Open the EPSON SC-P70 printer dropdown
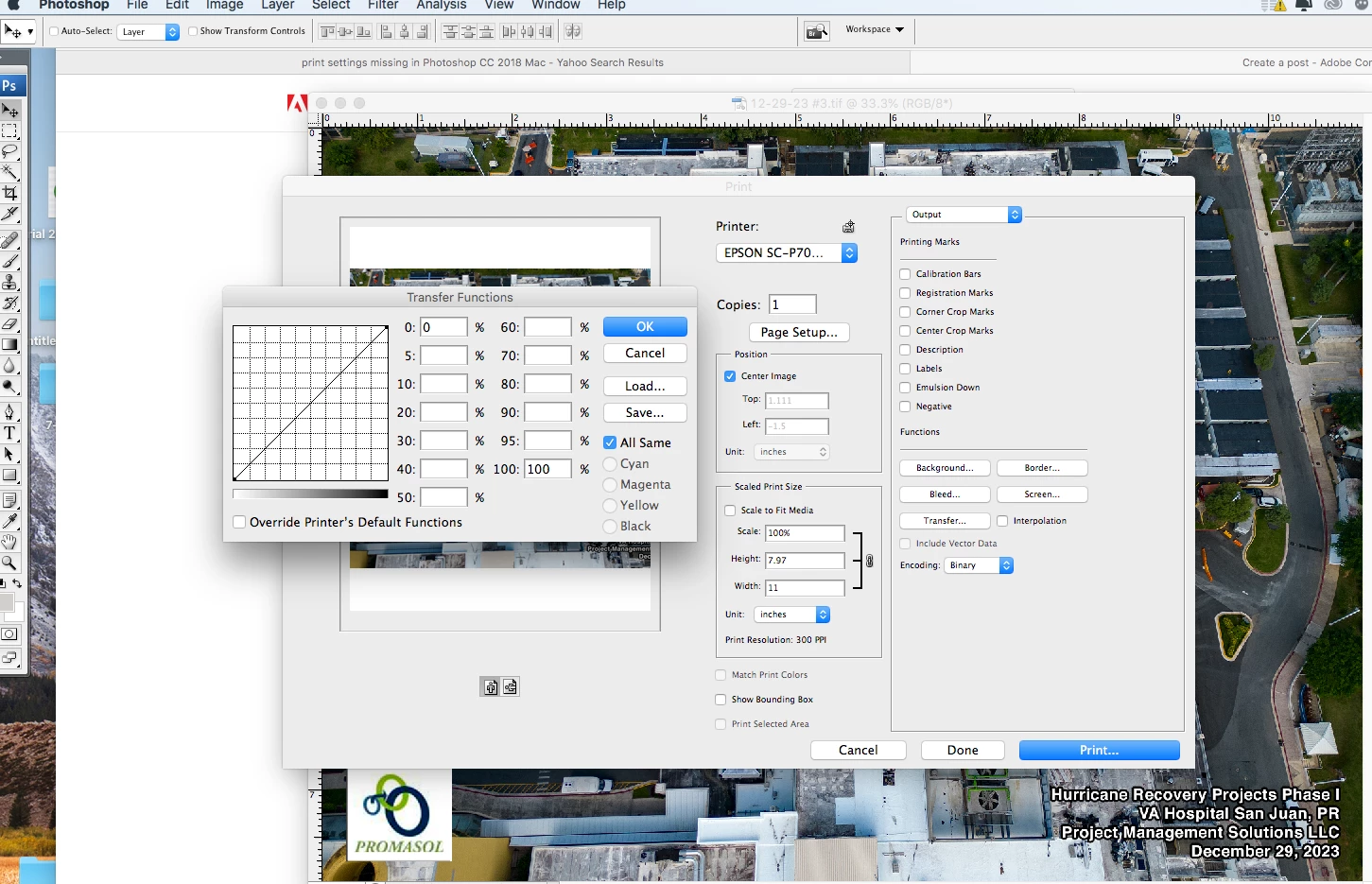This screenshot has height=884, width=1372. (x=787, y=253)
